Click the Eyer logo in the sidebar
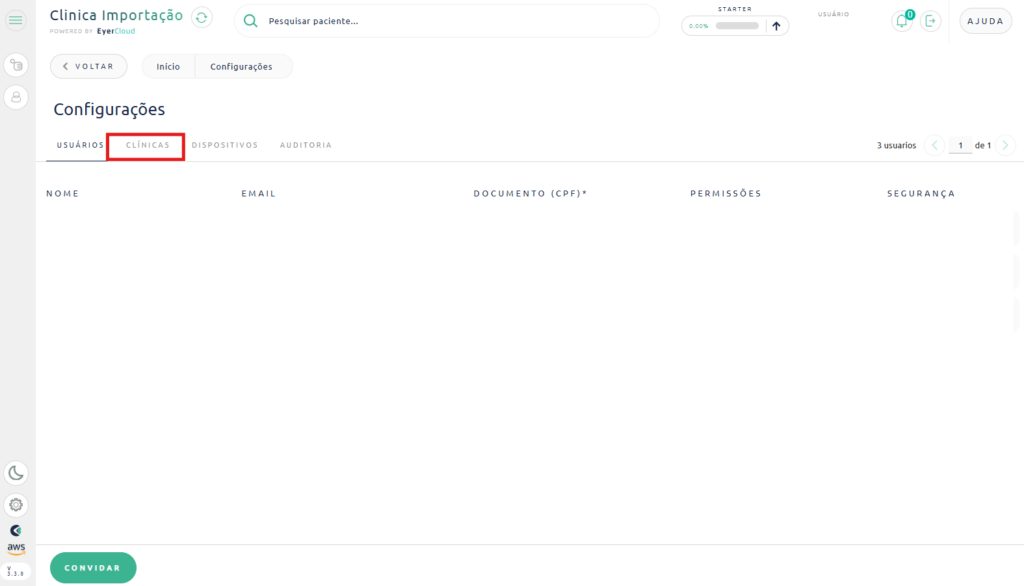The height and width of the screenshot is (586, 1024). tap(16, 530)
